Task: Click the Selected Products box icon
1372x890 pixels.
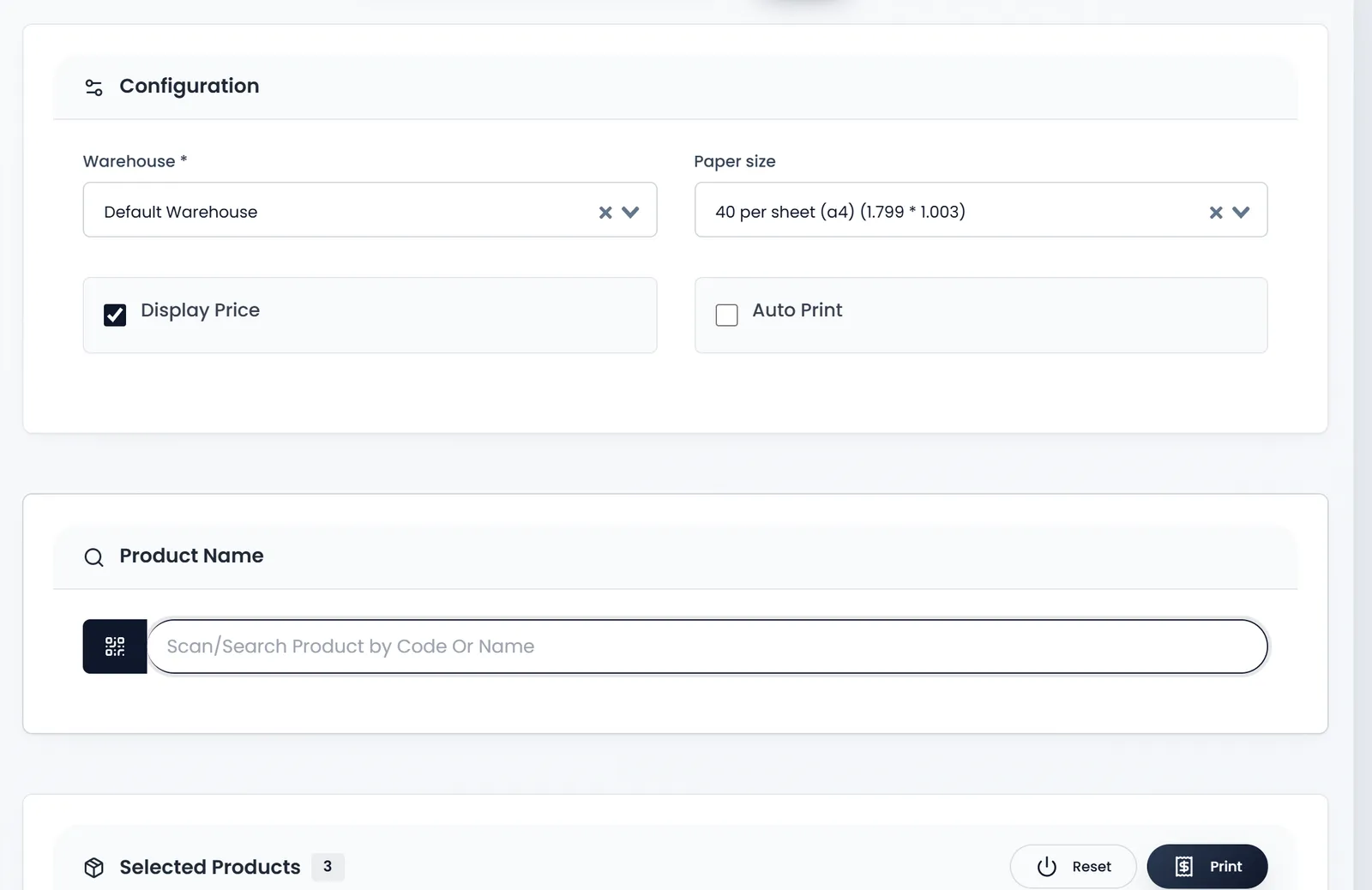Action: click(94, 868)
